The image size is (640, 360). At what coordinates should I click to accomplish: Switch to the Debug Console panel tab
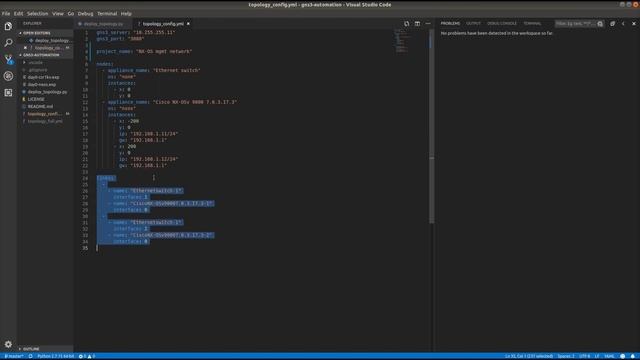[502, 24]
